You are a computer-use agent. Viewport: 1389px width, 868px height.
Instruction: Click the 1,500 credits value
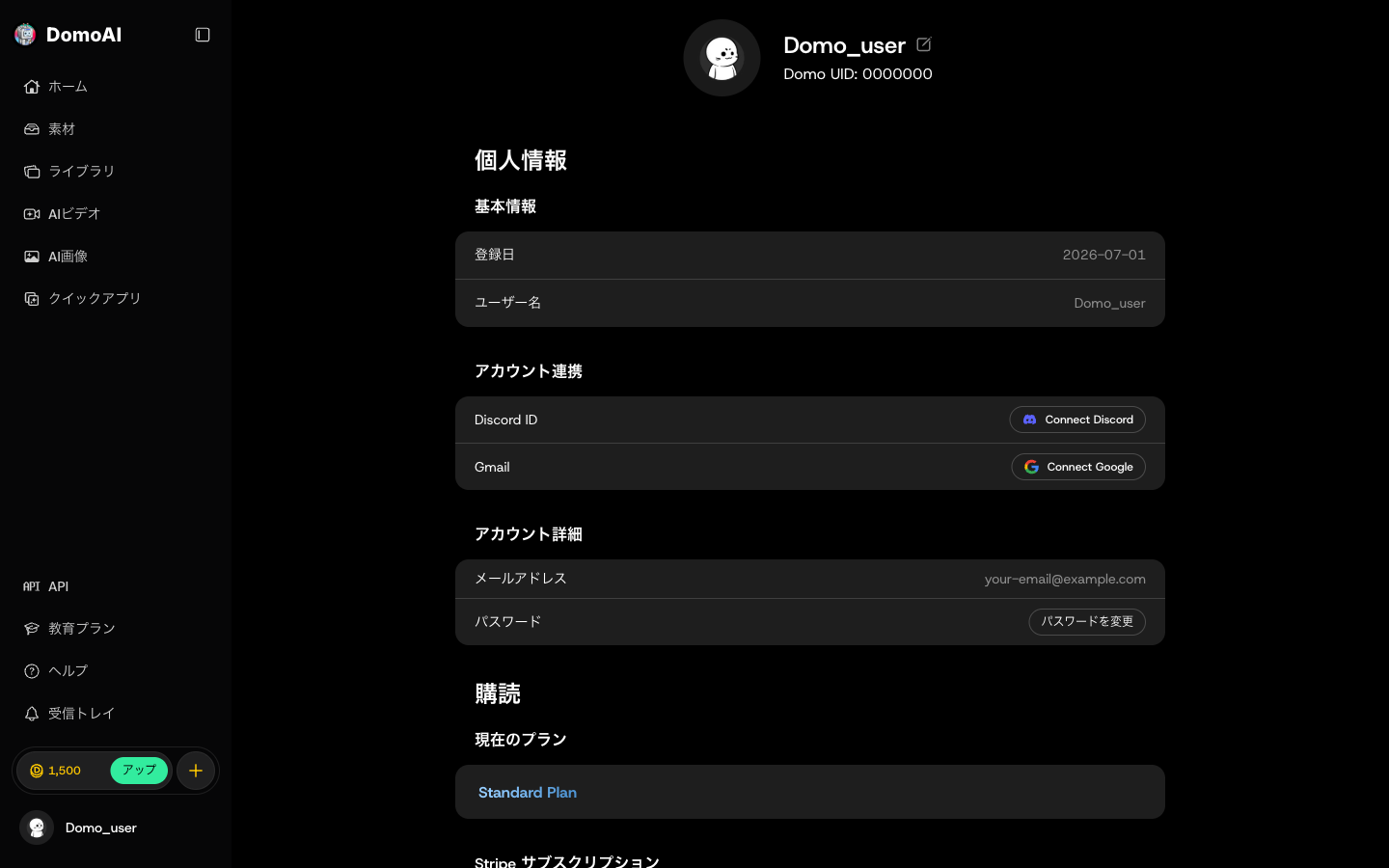[65, 771]
